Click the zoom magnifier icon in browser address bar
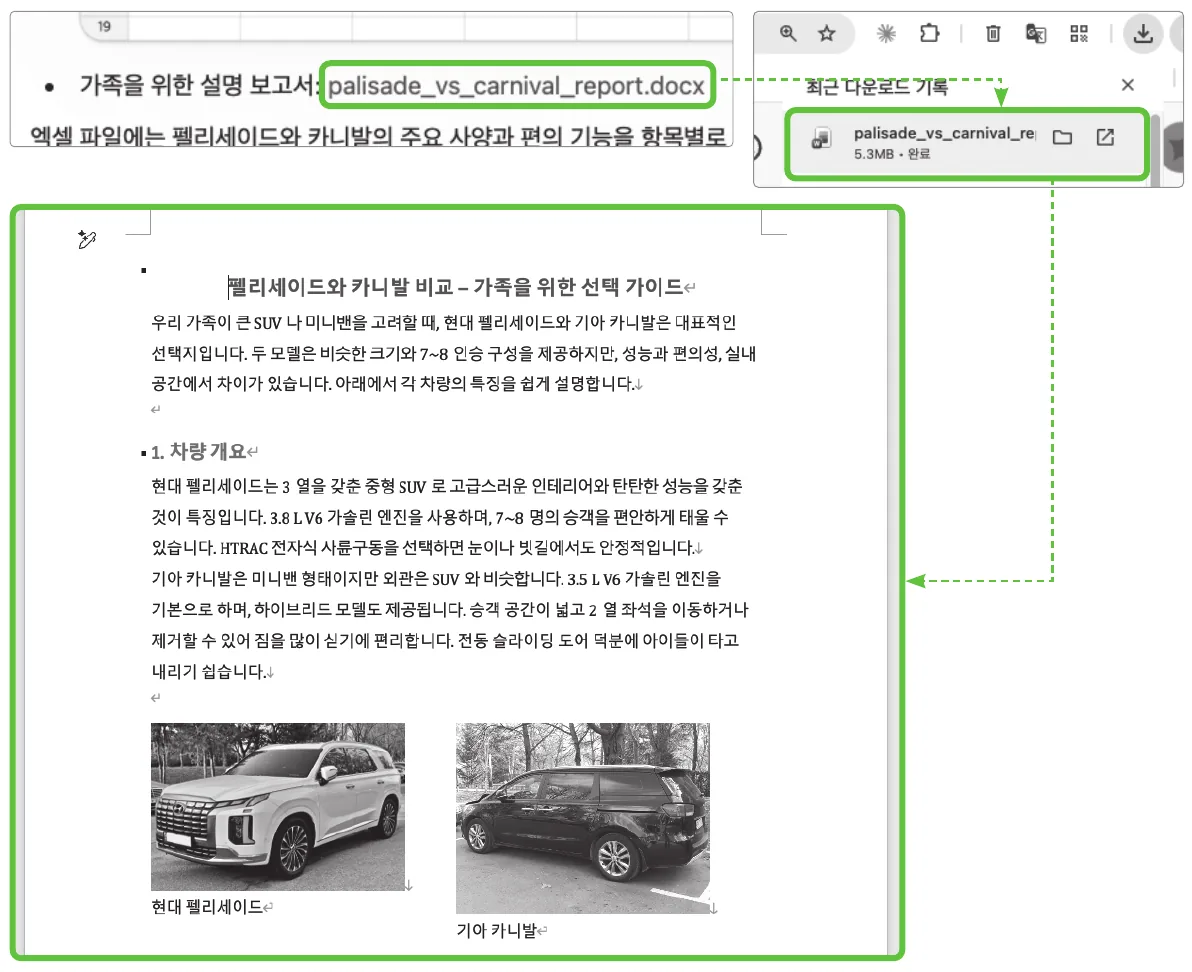Screen dimensions: 1192x972 (788, 33)
